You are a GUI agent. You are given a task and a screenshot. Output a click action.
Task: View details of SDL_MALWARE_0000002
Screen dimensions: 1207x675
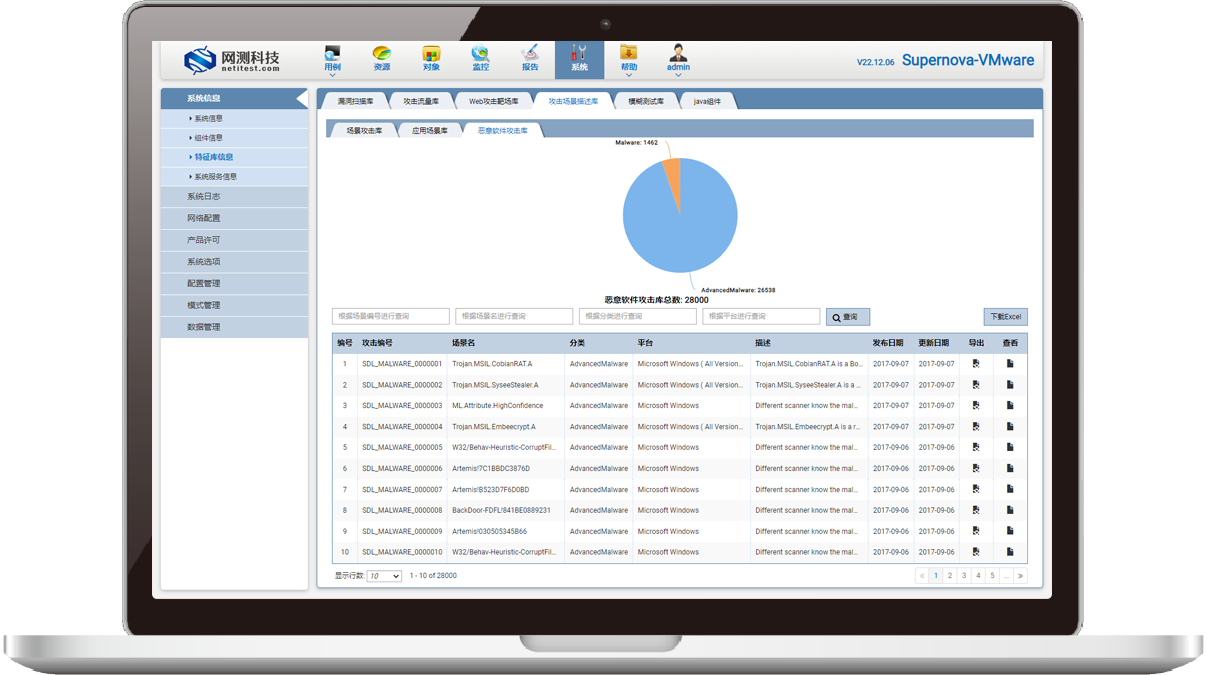pyautogui.click(x=1010, y=385)
